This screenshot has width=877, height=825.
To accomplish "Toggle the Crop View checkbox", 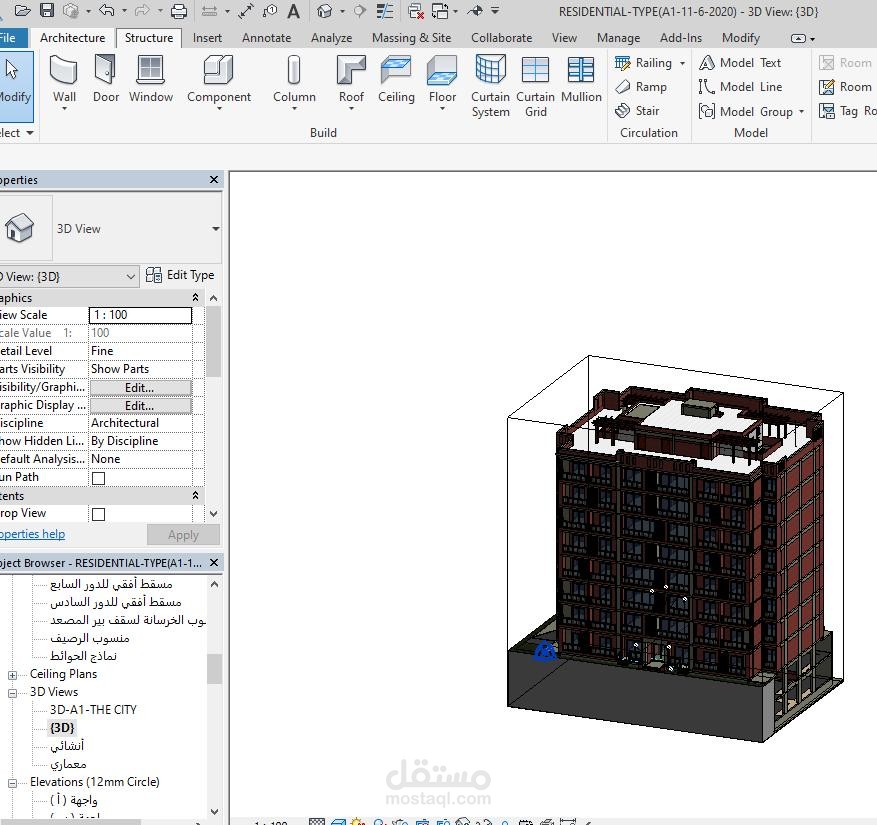I will pos(98,514).
